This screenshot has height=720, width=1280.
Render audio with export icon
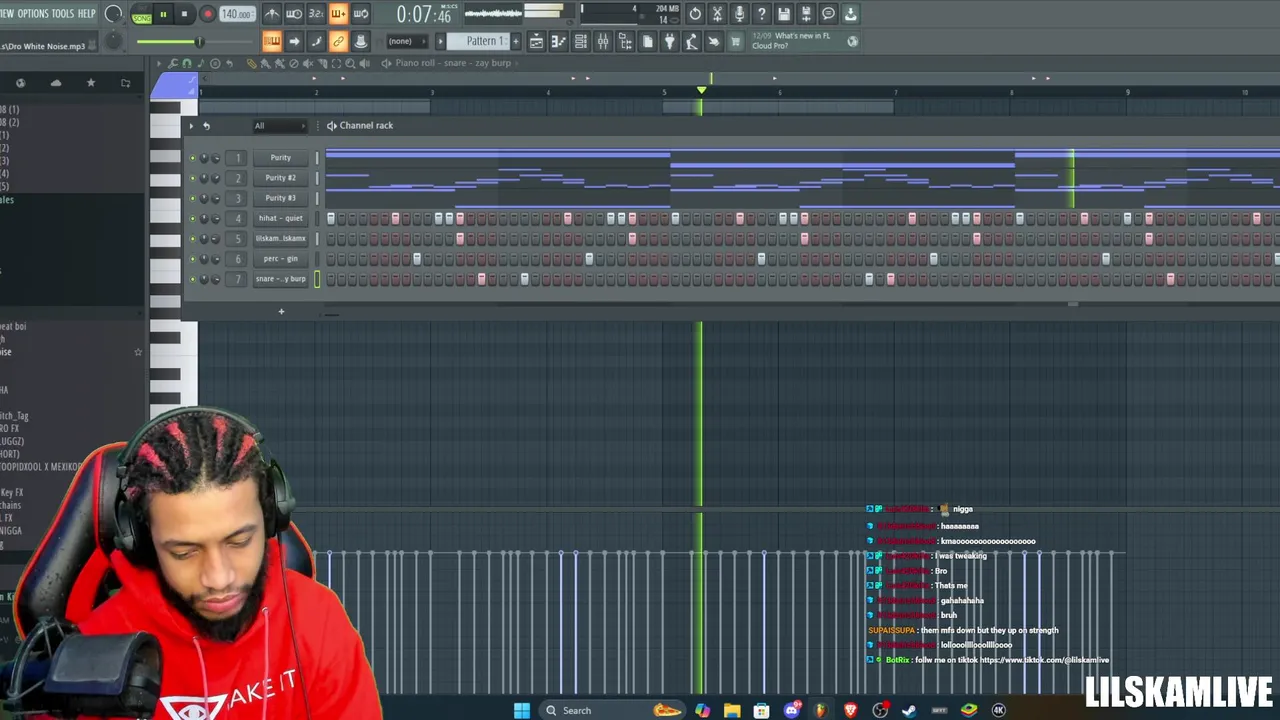click(x=806, y=14)
